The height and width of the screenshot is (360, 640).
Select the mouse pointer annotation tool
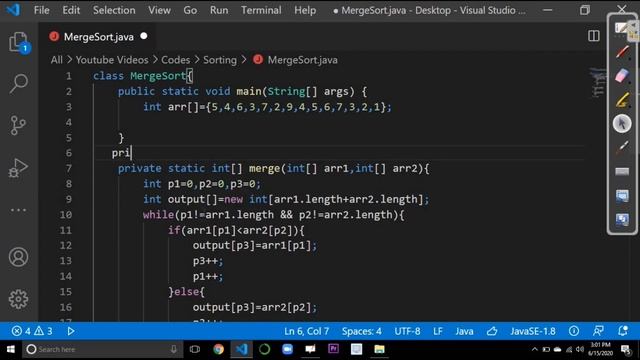coord(622,123)
